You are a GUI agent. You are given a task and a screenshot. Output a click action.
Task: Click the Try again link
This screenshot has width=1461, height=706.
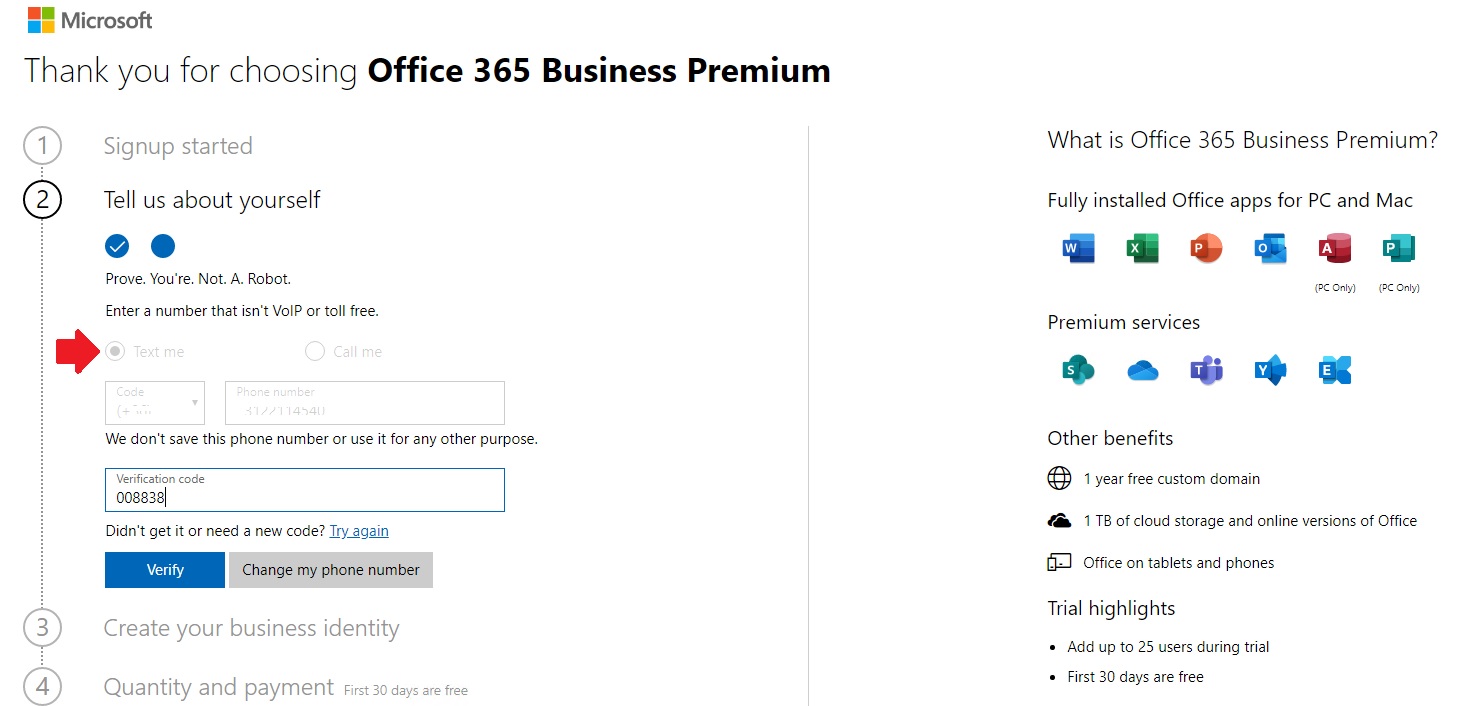pyautogui.click(x=359, y=531)
